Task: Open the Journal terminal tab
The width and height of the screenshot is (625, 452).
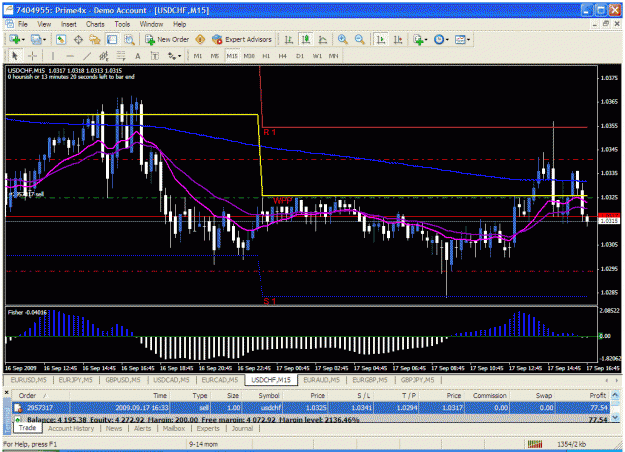Action: coord(242,428)
